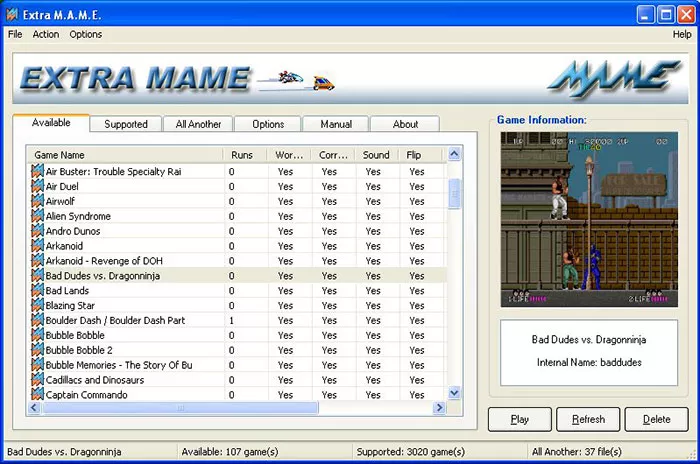The width and height of the screenshot is (700, 464).
Task: Click the Wor... column header
Action: click(x=289, y=155)
